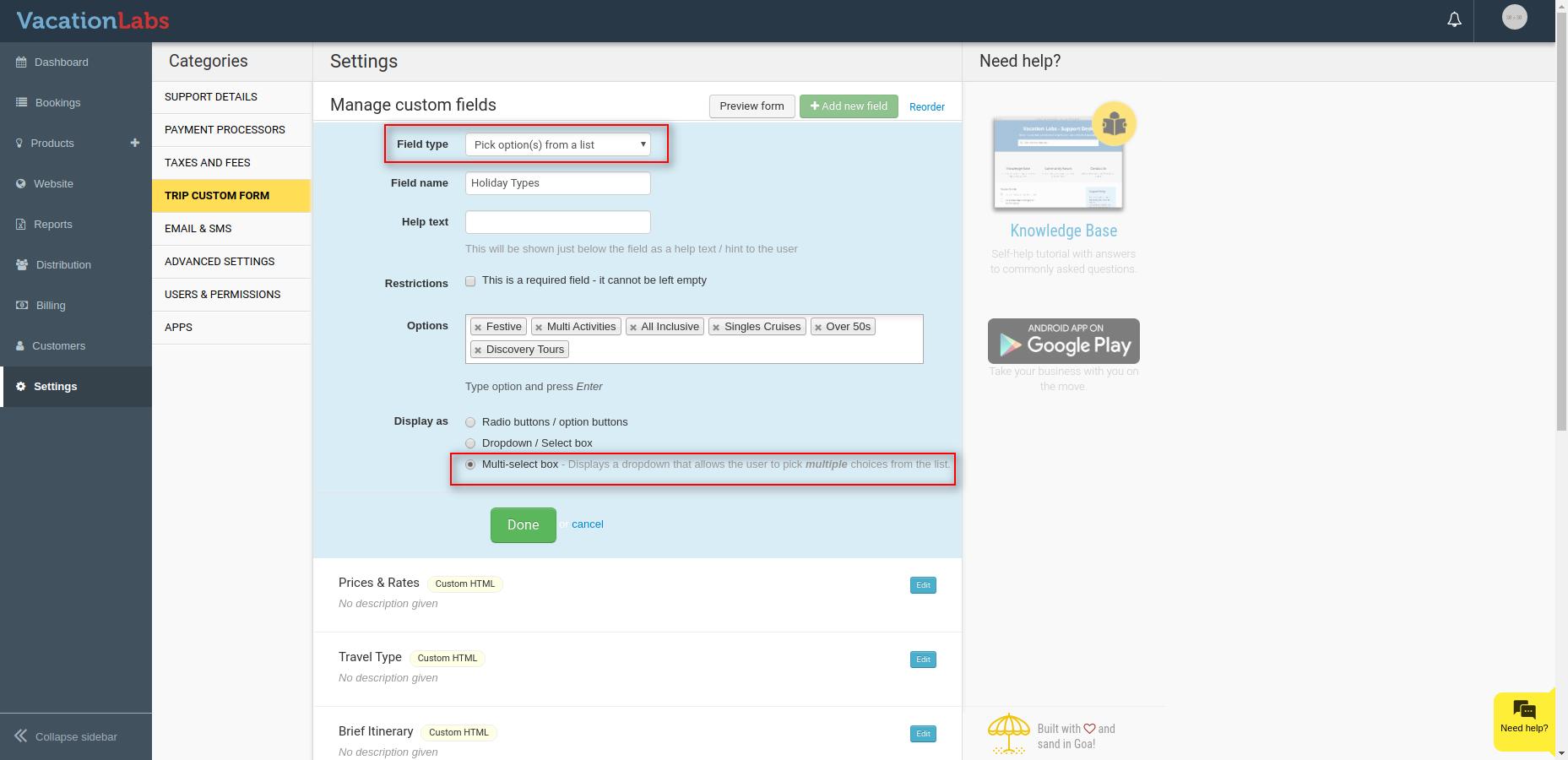The width and height of the screenshot is (1568, 760).
Task: Click the green Done button
Action: pyautogui.click(x=523, y=525)
